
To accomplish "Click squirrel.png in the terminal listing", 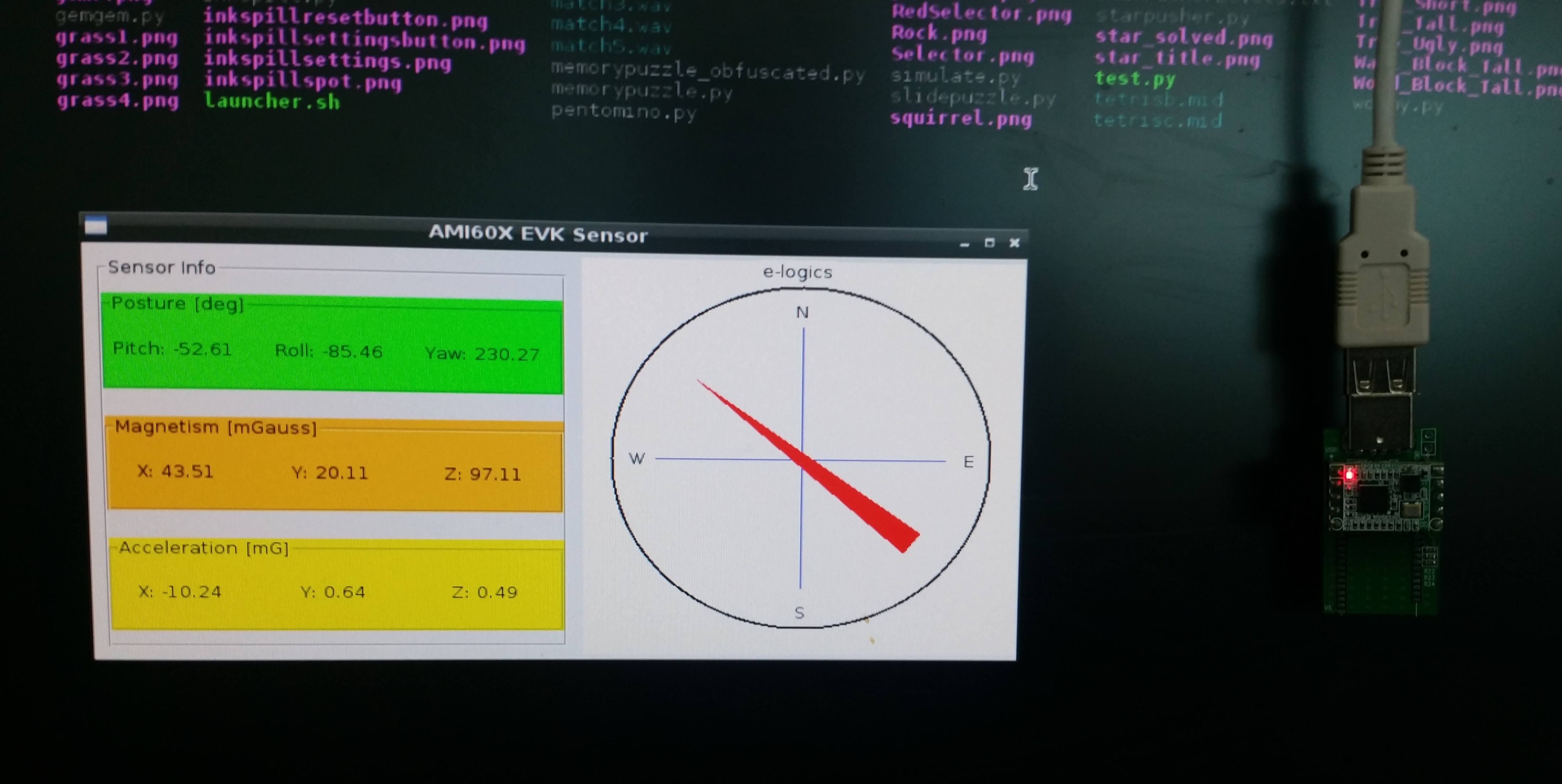I will pyautogui.click(x=961, y=118).
